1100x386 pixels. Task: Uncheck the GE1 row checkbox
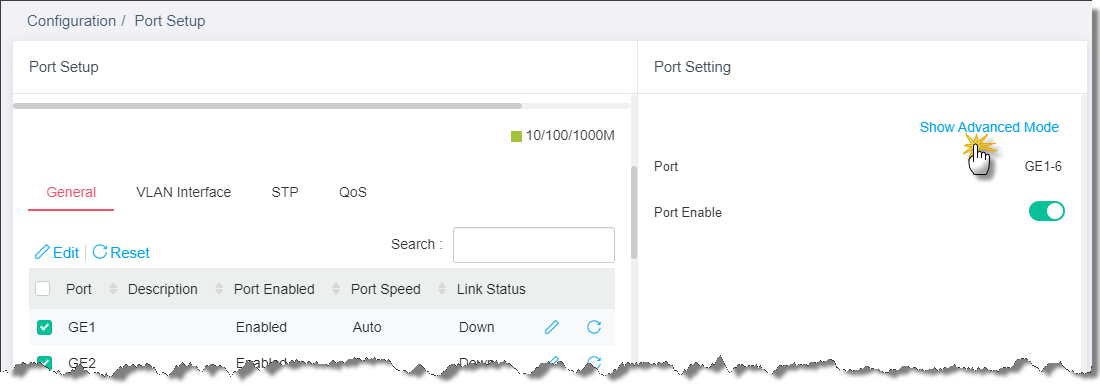coord(44,327)
